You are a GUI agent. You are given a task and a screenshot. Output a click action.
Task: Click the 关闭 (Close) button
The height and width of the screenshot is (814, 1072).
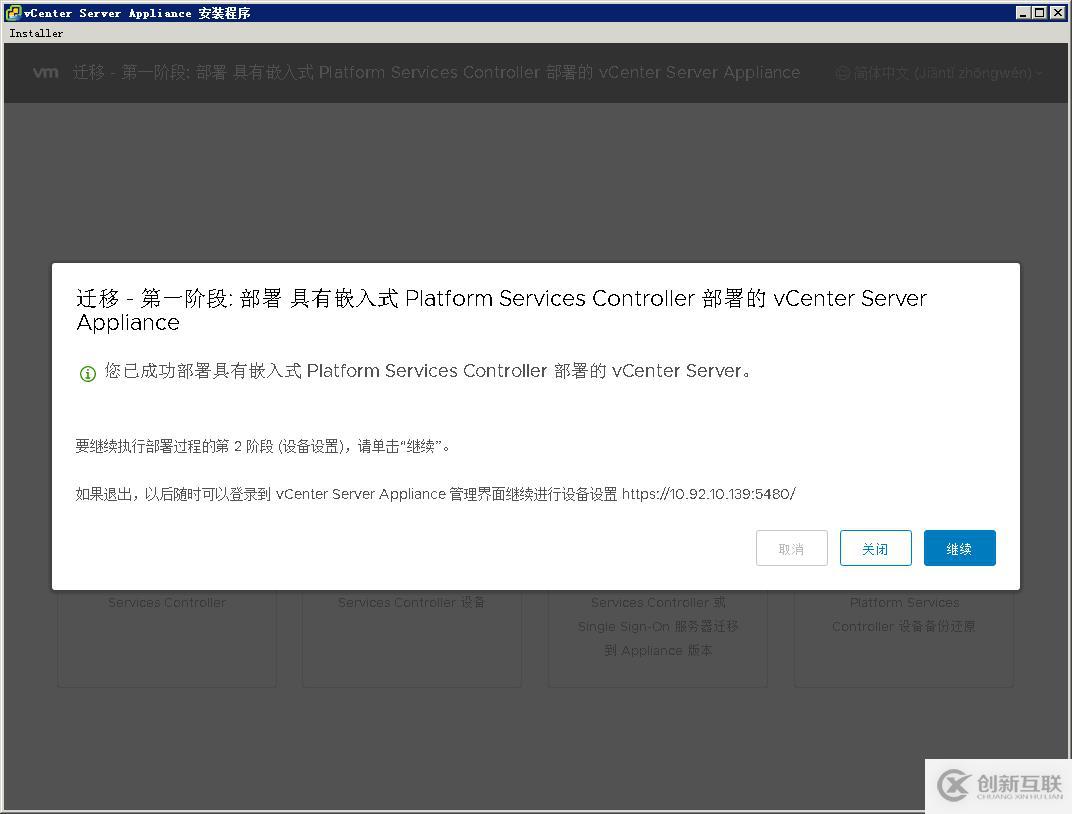[x=875, y=548]
